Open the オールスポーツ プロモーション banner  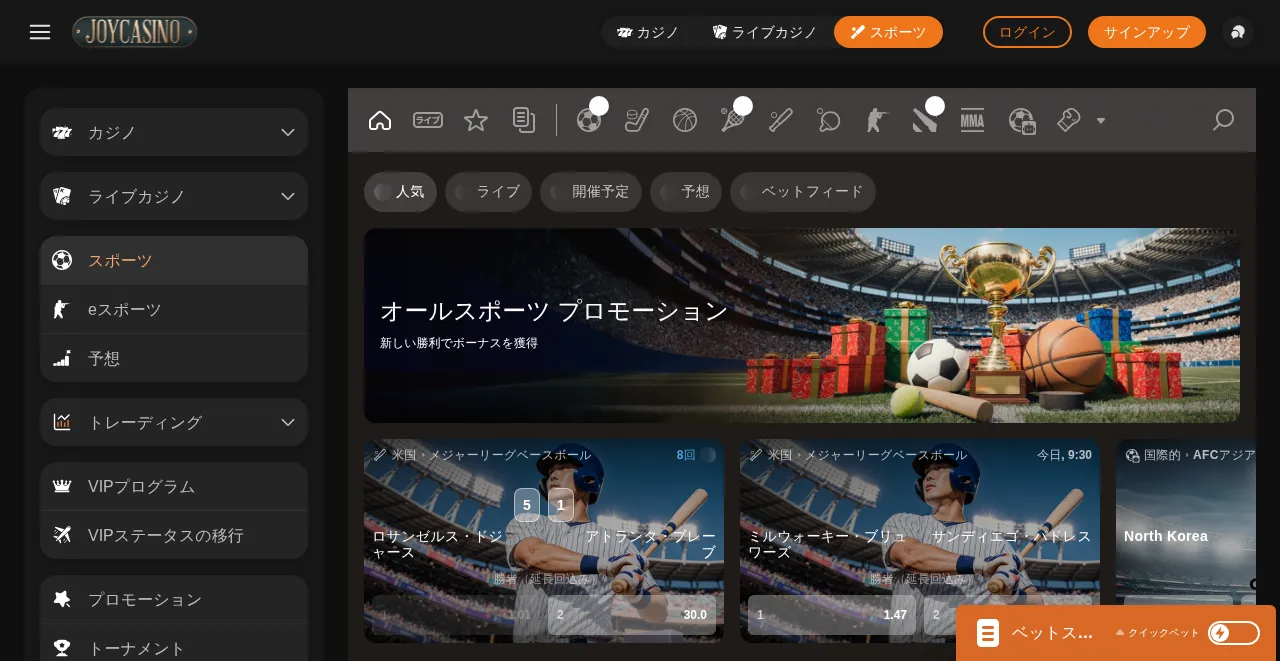click(802, 325)
